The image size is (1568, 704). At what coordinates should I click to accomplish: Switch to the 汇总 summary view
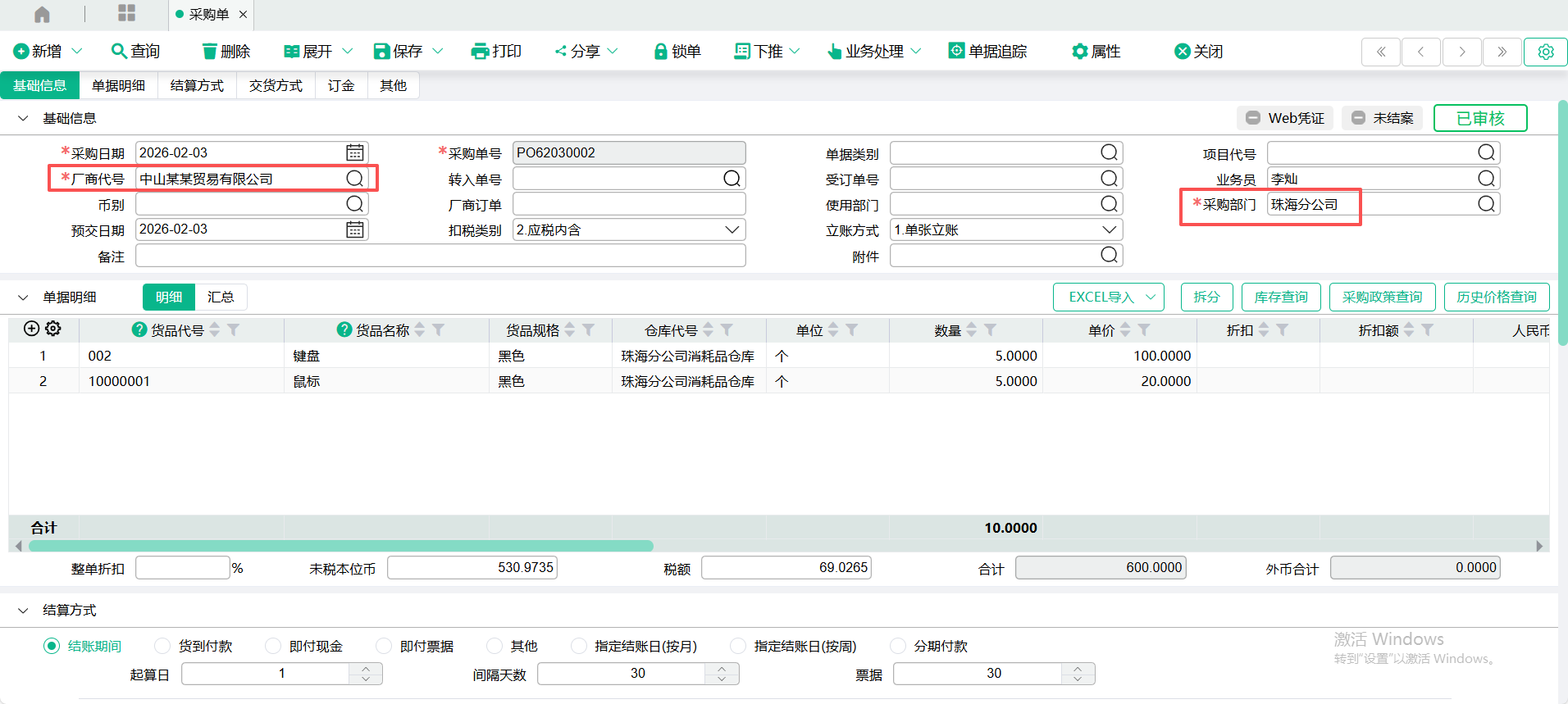click(x=221, y=297)
